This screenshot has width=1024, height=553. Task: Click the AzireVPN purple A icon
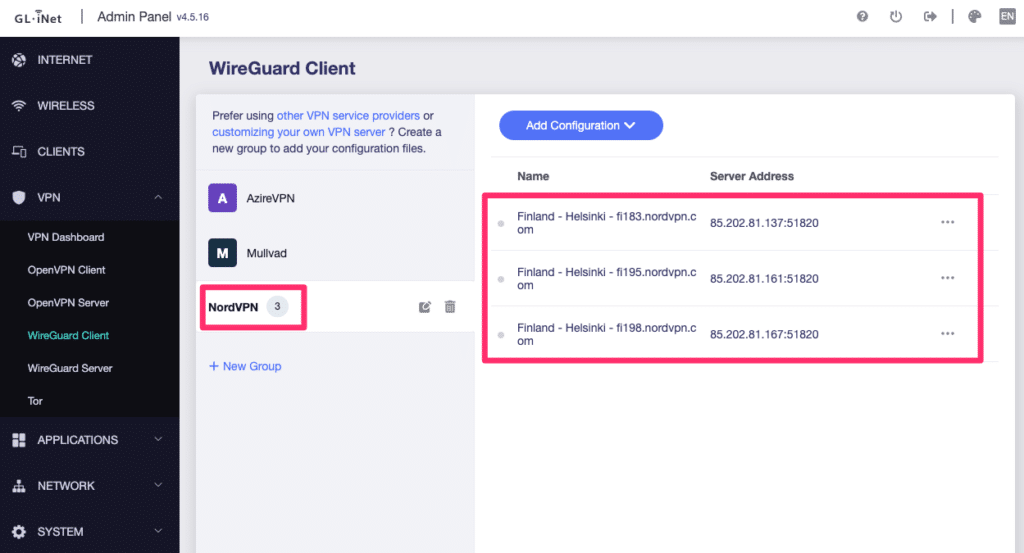click(222, 198)
